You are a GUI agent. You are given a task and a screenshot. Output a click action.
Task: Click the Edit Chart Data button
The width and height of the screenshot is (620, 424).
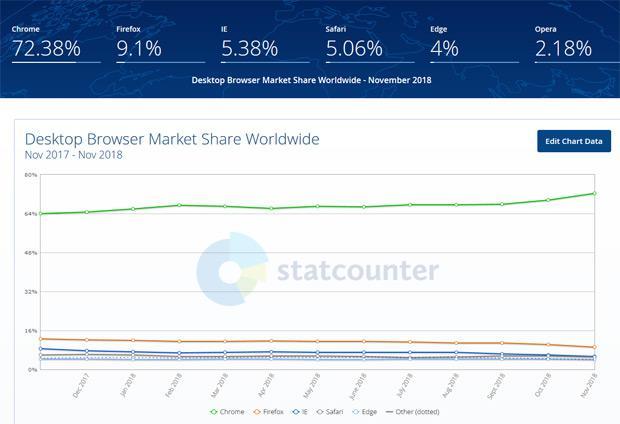(x=574, y=141)
